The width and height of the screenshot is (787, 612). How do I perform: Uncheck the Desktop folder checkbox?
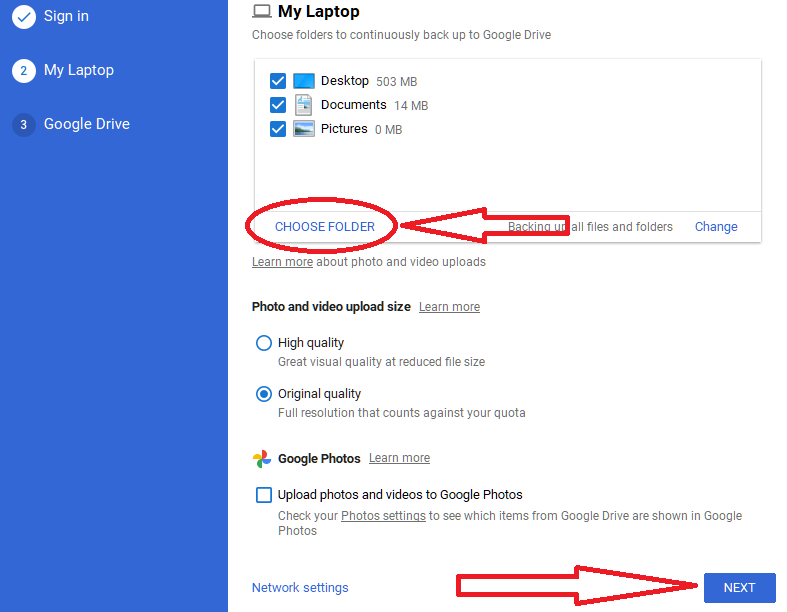[278, 81]
